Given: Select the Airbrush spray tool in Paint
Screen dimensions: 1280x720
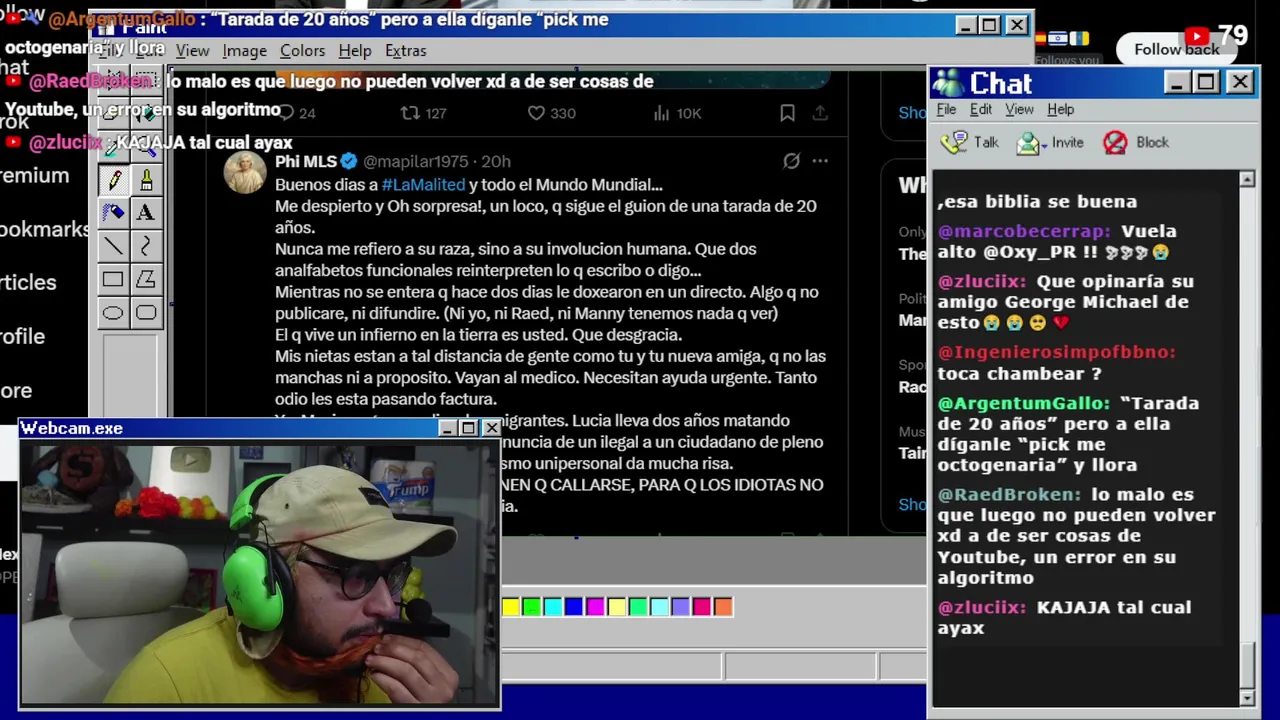Looking at the screenshot, I should 114,213.
